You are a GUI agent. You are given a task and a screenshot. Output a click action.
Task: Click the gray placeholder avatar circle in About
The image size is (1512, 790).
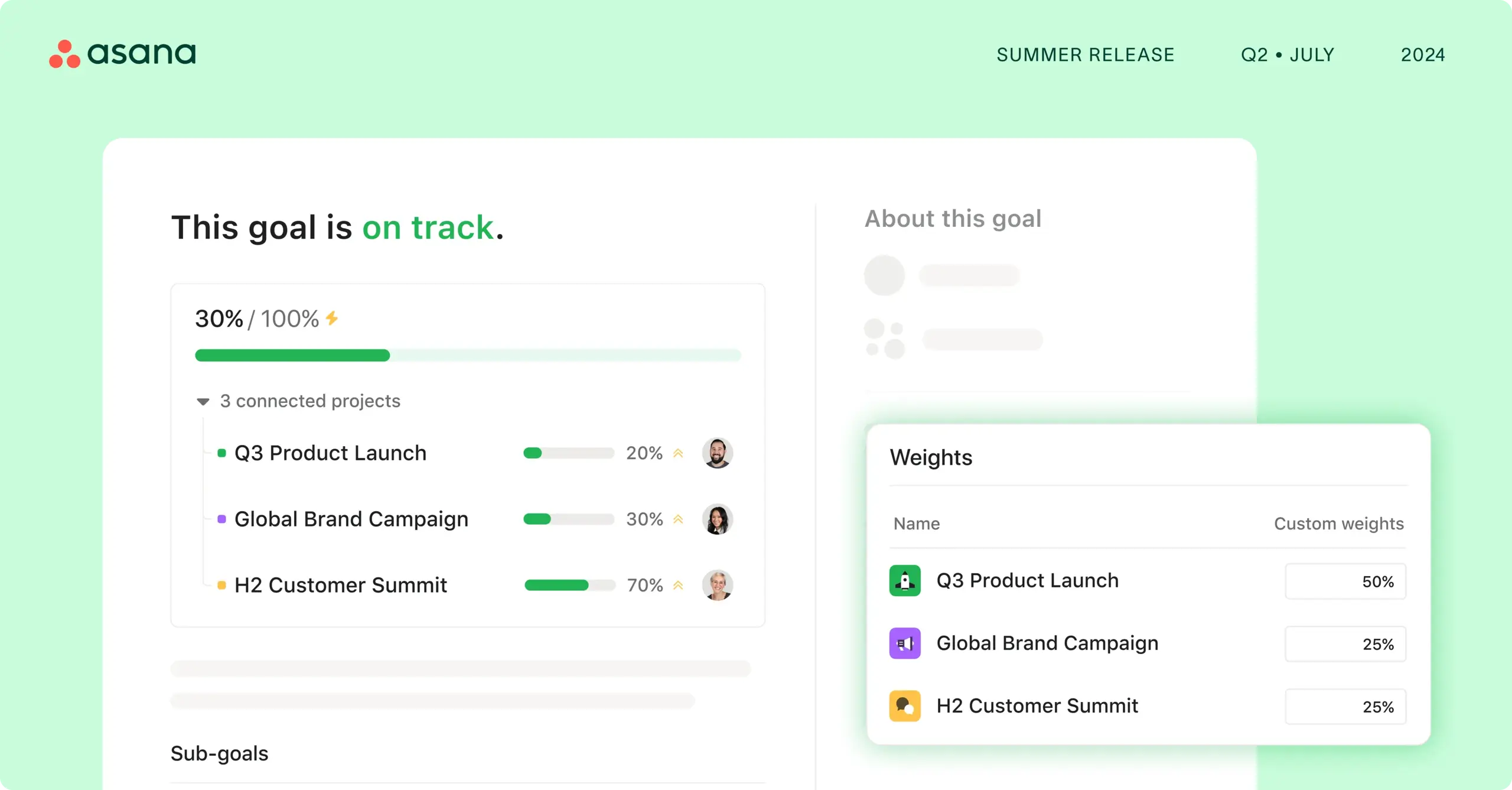click(x=885, y=275)
